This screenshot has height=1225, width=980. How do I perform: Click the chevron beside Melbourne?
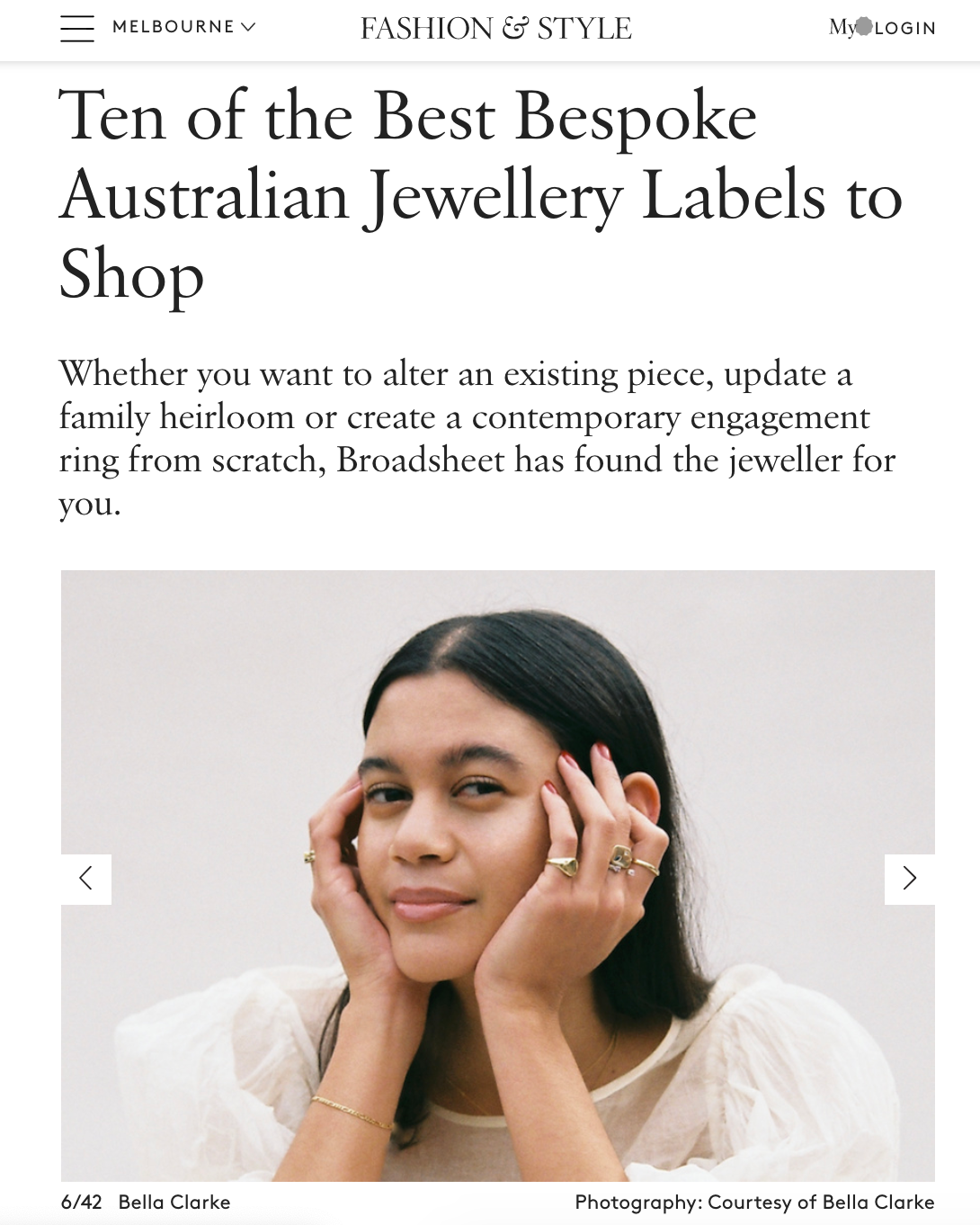(248, 27)
